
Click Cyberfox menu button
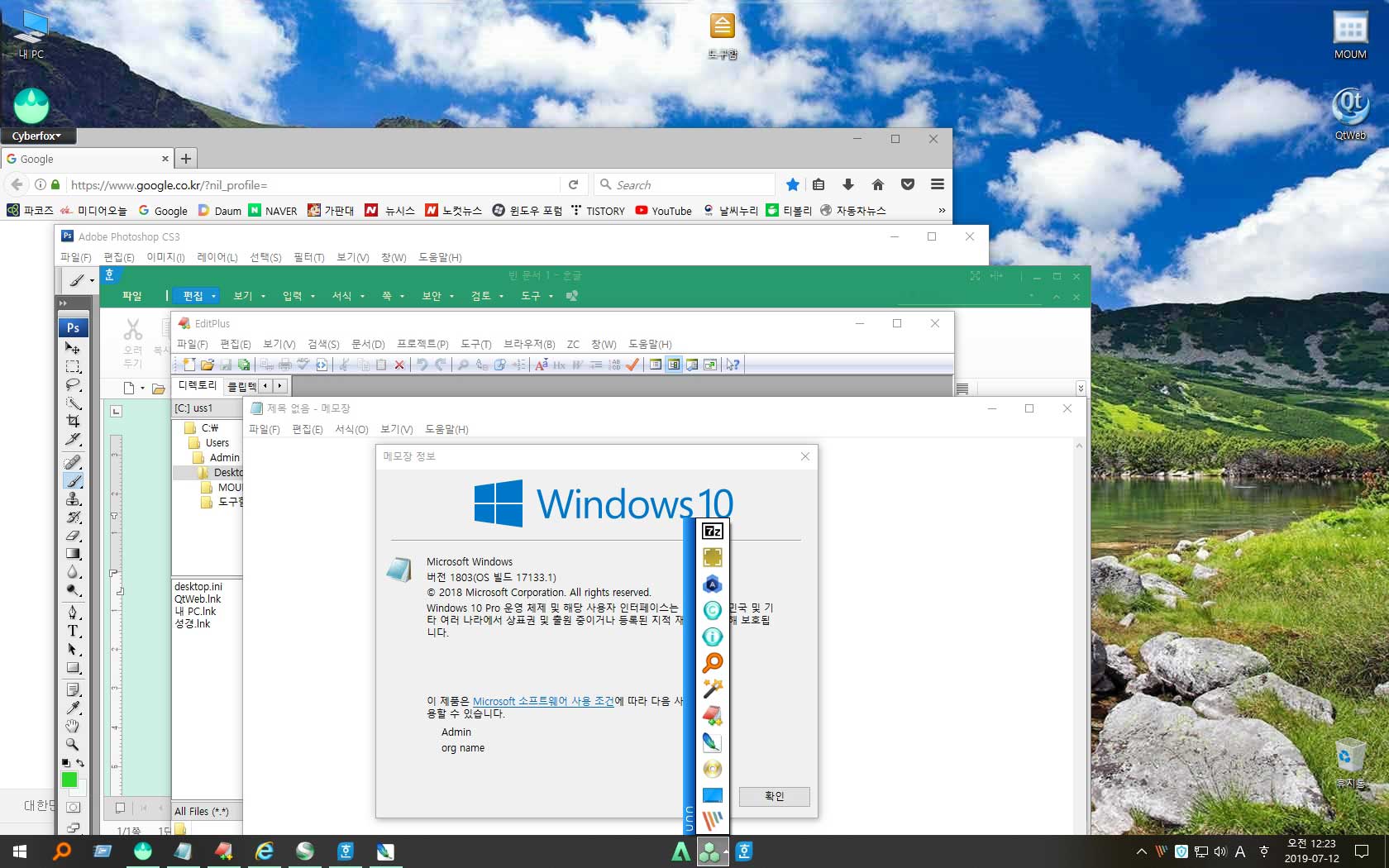pos(36,136)
